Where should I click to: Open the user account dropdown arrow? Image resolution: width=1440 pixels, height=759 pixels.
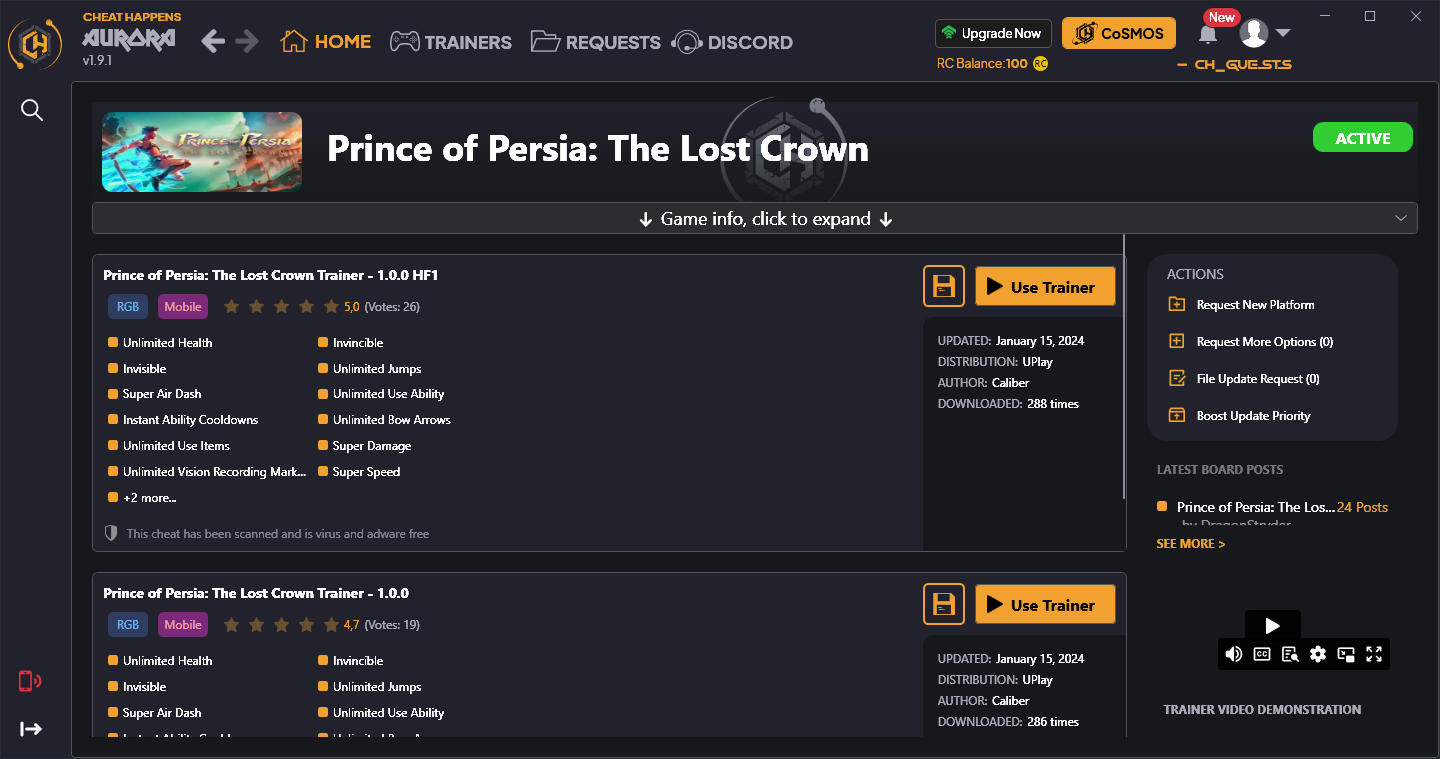pyautogui.click(x=1283, y=33)
